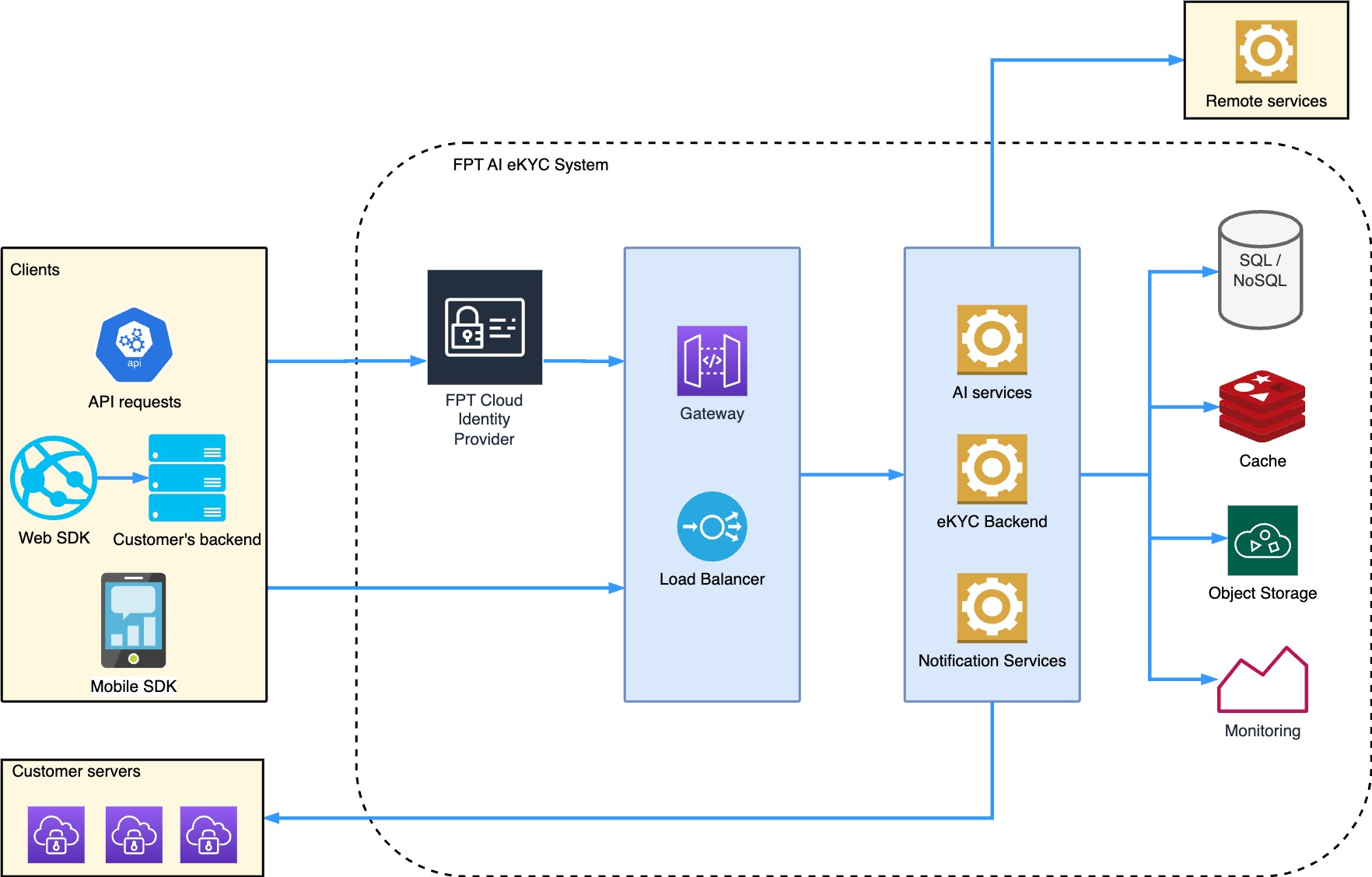This screenshot has width=1372, height=877.
Task: Click the Load Balancer icon
Action: click(x=712, y=526)
